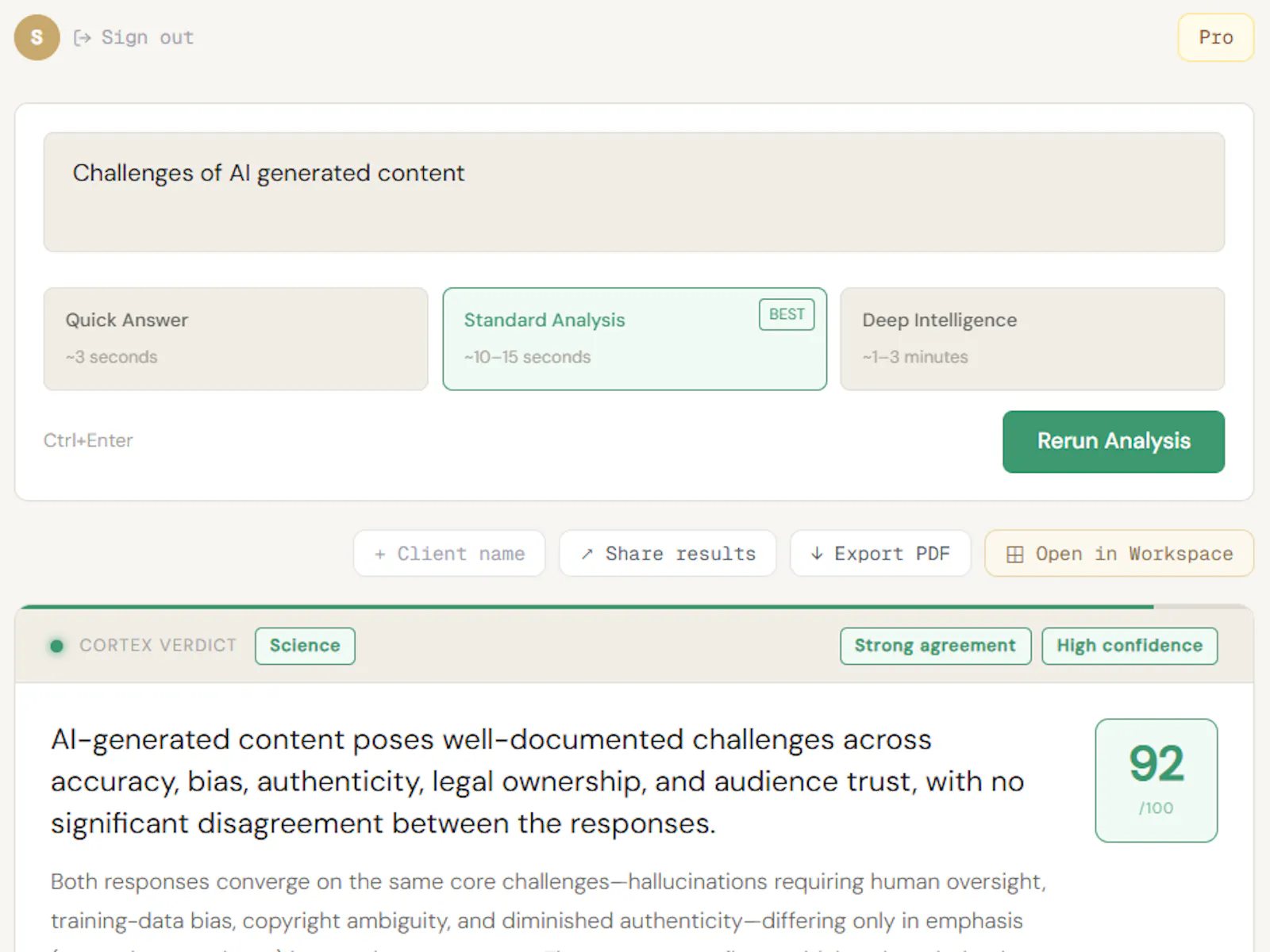Screen dimensions: 1270x952
Task: Click the Science category tag
Action: (305, 646)
